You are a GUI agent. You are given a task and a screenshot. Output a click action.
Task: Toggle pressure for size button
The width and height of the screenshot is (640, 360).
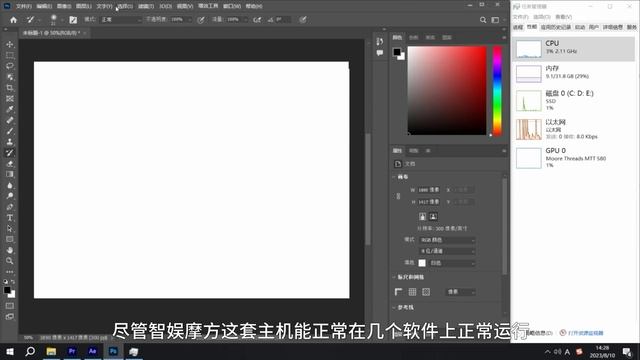(303, 20)
